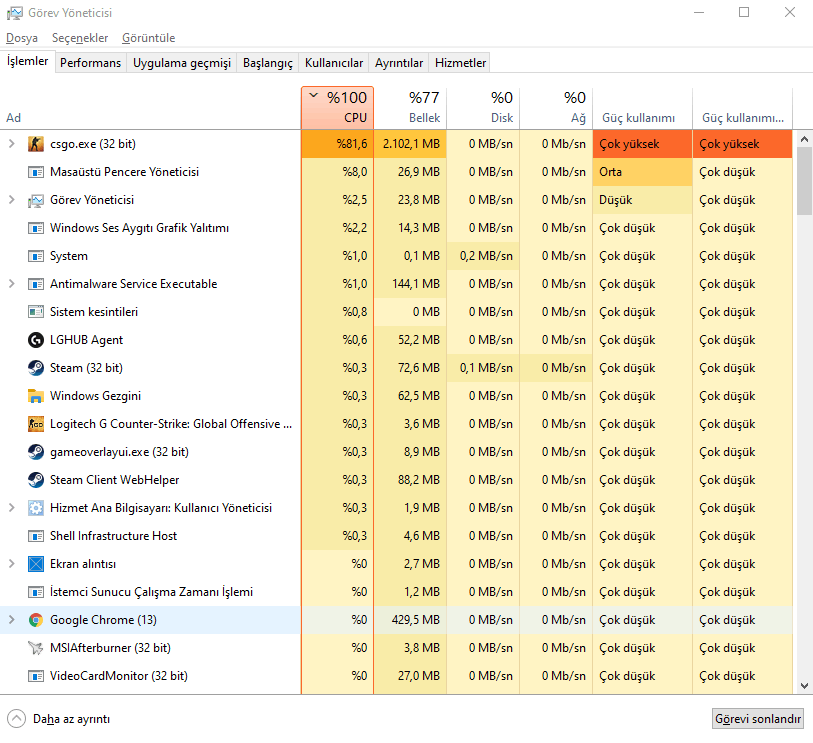This screenshot has height=743, width=813.
Task: Sort by the Disk column header
Action: tap(483, 108)
